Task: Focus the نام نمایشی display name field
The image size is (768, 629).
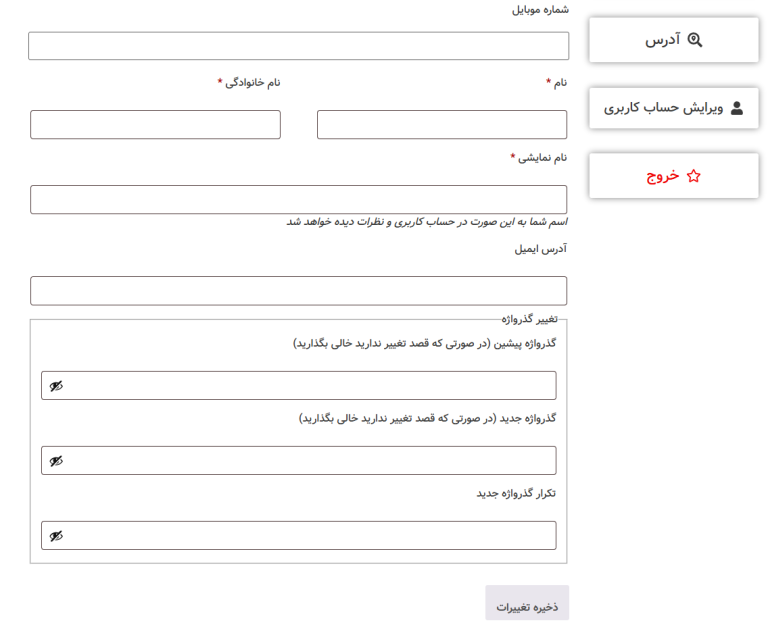Action: tap(299, 199)
